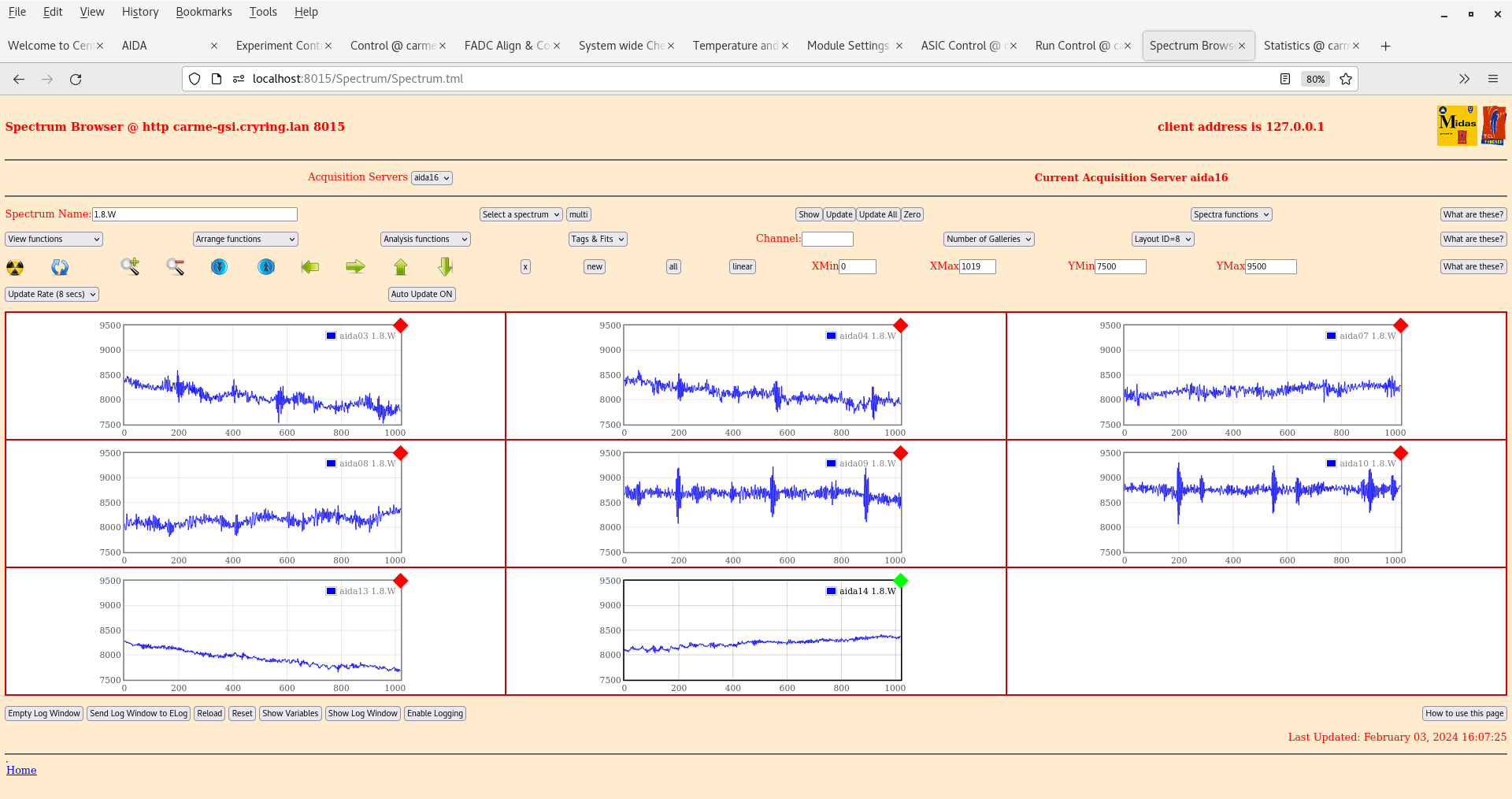Viewport: 1512px width, 799px height.
Task: Click the blue refresh arrows icon
Action: (60, 267)
